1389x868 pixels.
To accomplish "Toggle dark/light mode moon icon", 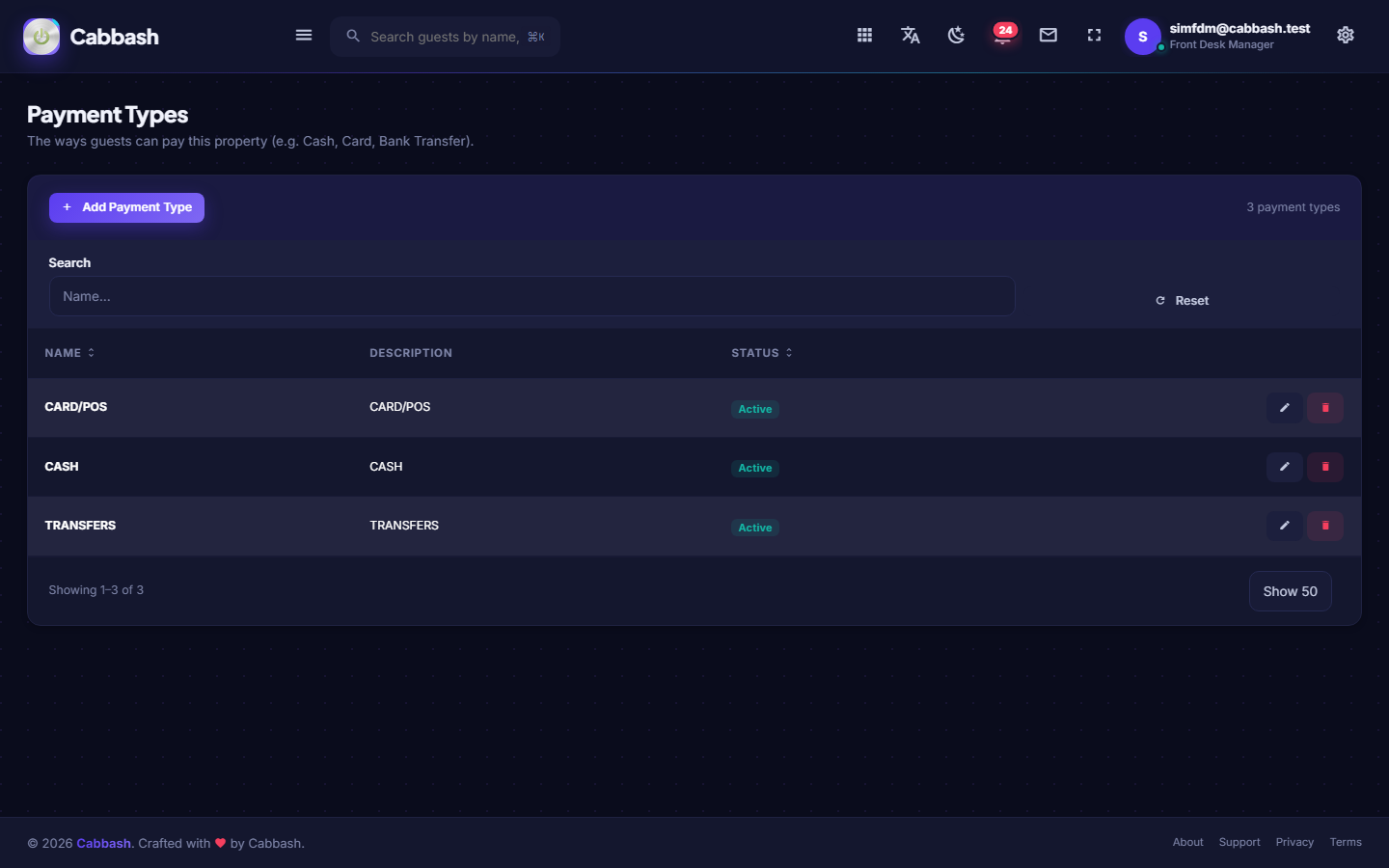I will pyautogui.click(x=956, y=36).
